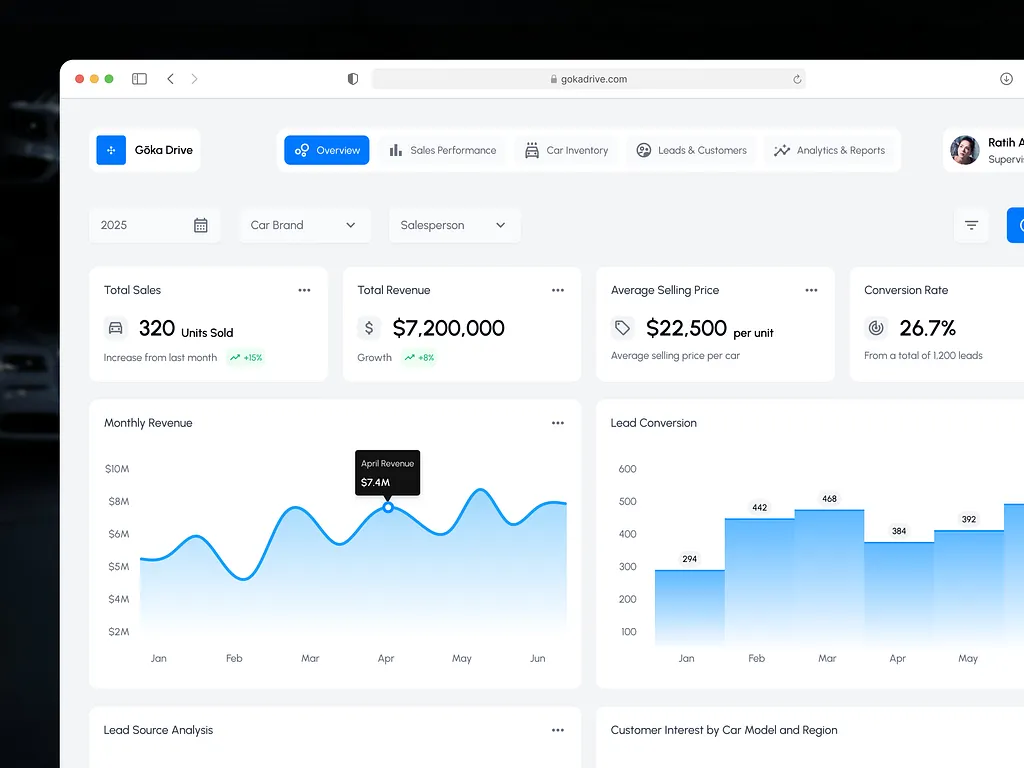Viewport: 1024px width, 768px height.
Task: Go forward with browser forward arrow
Action: pos(194,79)
